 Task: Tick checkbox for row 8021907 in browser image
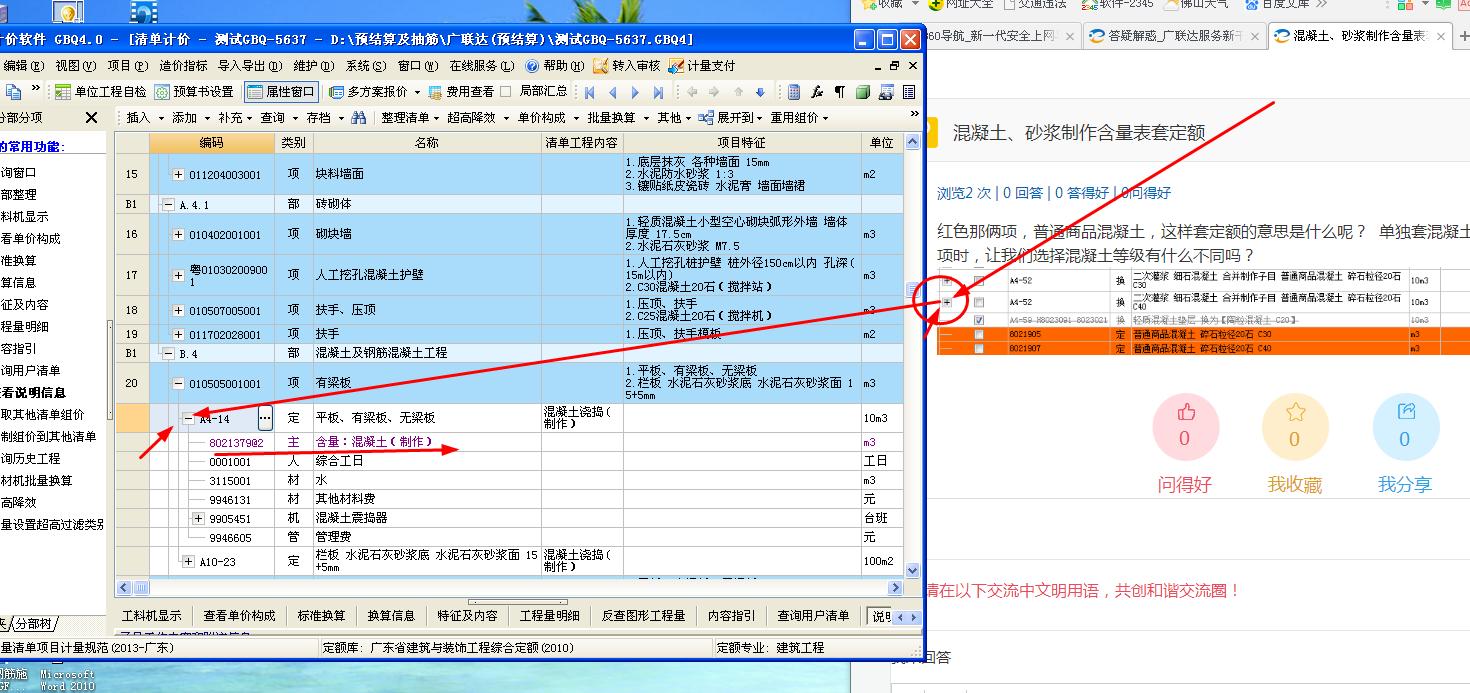coord(979,349)
